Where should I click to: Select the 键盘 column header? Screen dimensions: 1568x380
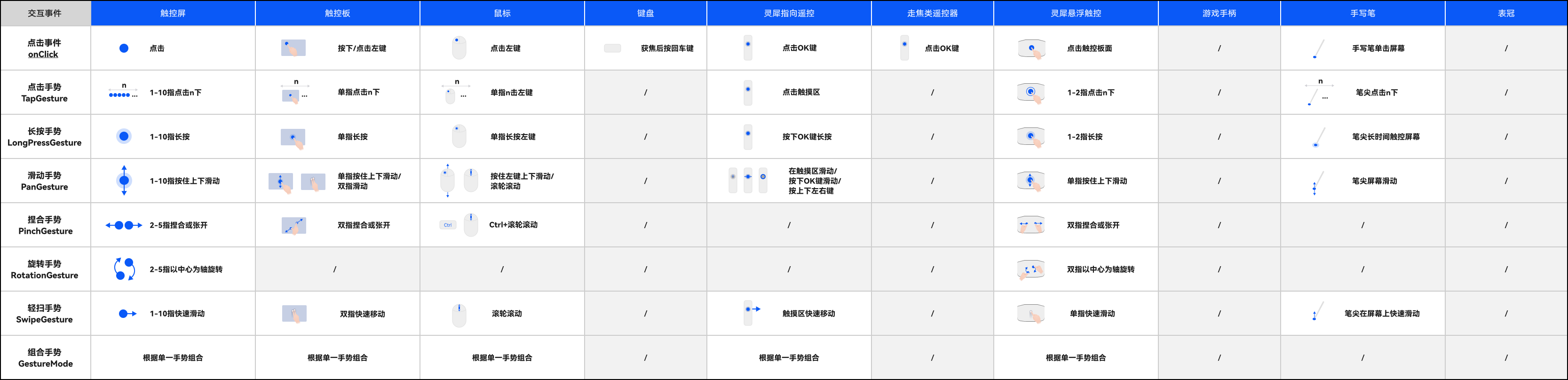pos(646,13)
